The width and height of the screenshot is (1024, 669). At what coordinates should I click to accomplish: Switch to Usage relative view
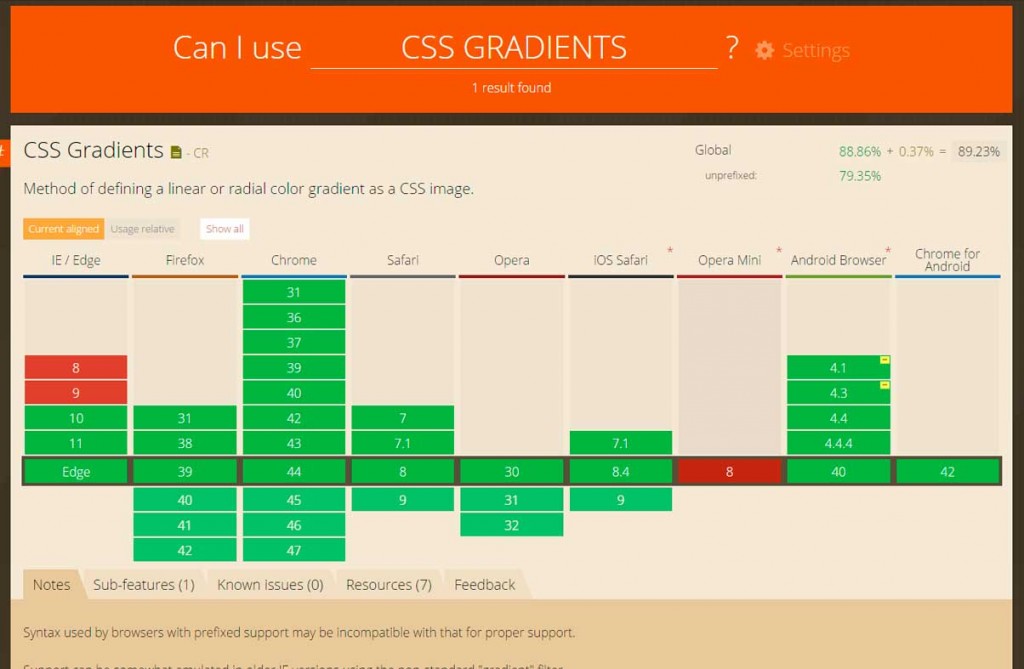coord(142,229)
